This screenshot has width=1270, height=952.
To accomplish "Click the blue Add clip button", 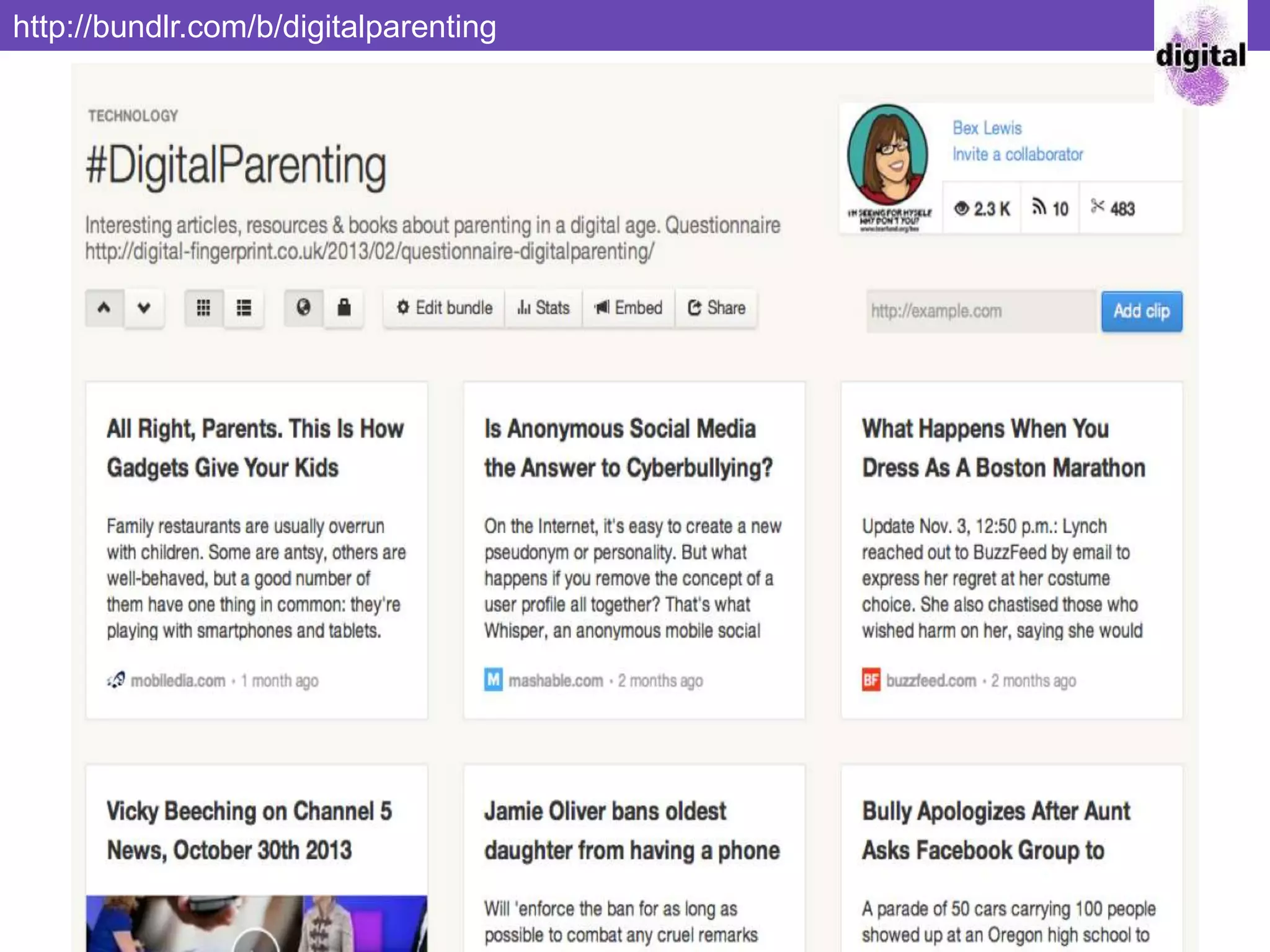I will coord(1142,311).
